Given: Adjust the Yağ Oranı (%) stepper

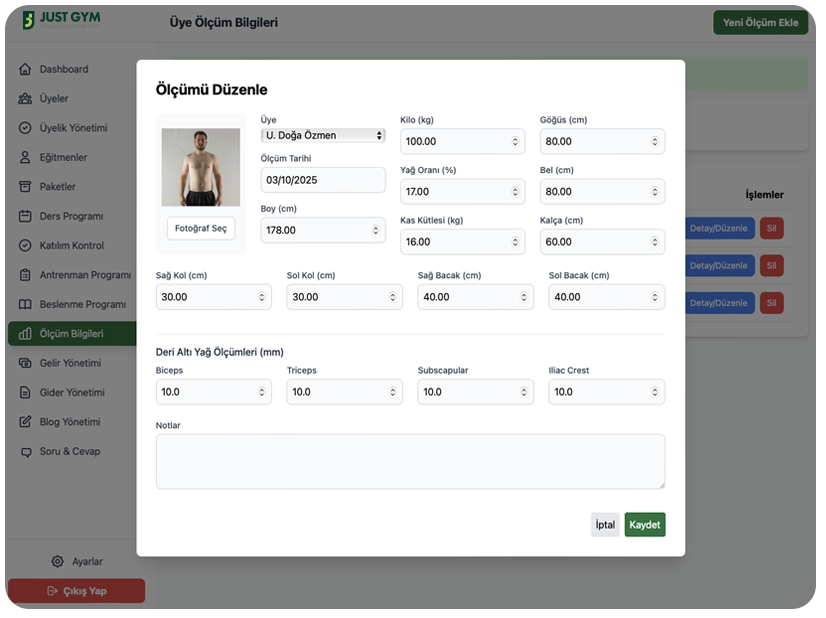Looking at the screenshot, I should coord(515,192).
